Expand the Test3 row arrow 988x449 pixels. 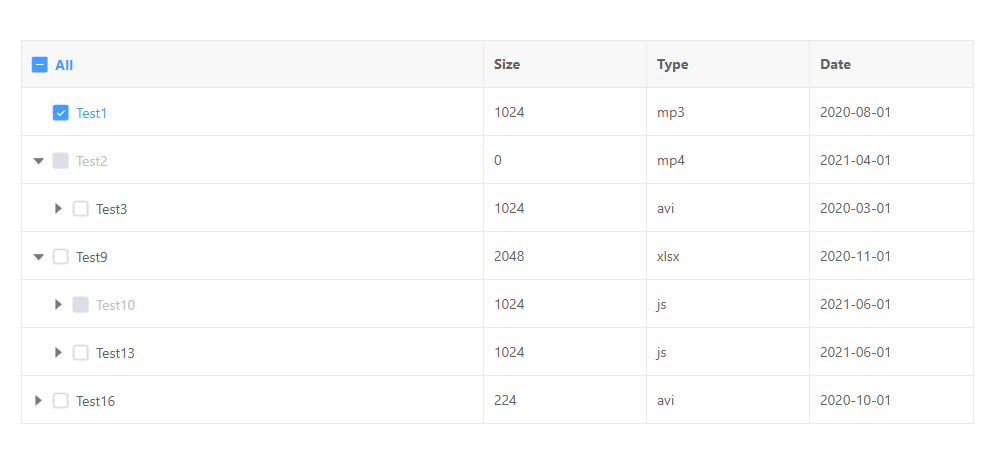click(x=59, y=209)
